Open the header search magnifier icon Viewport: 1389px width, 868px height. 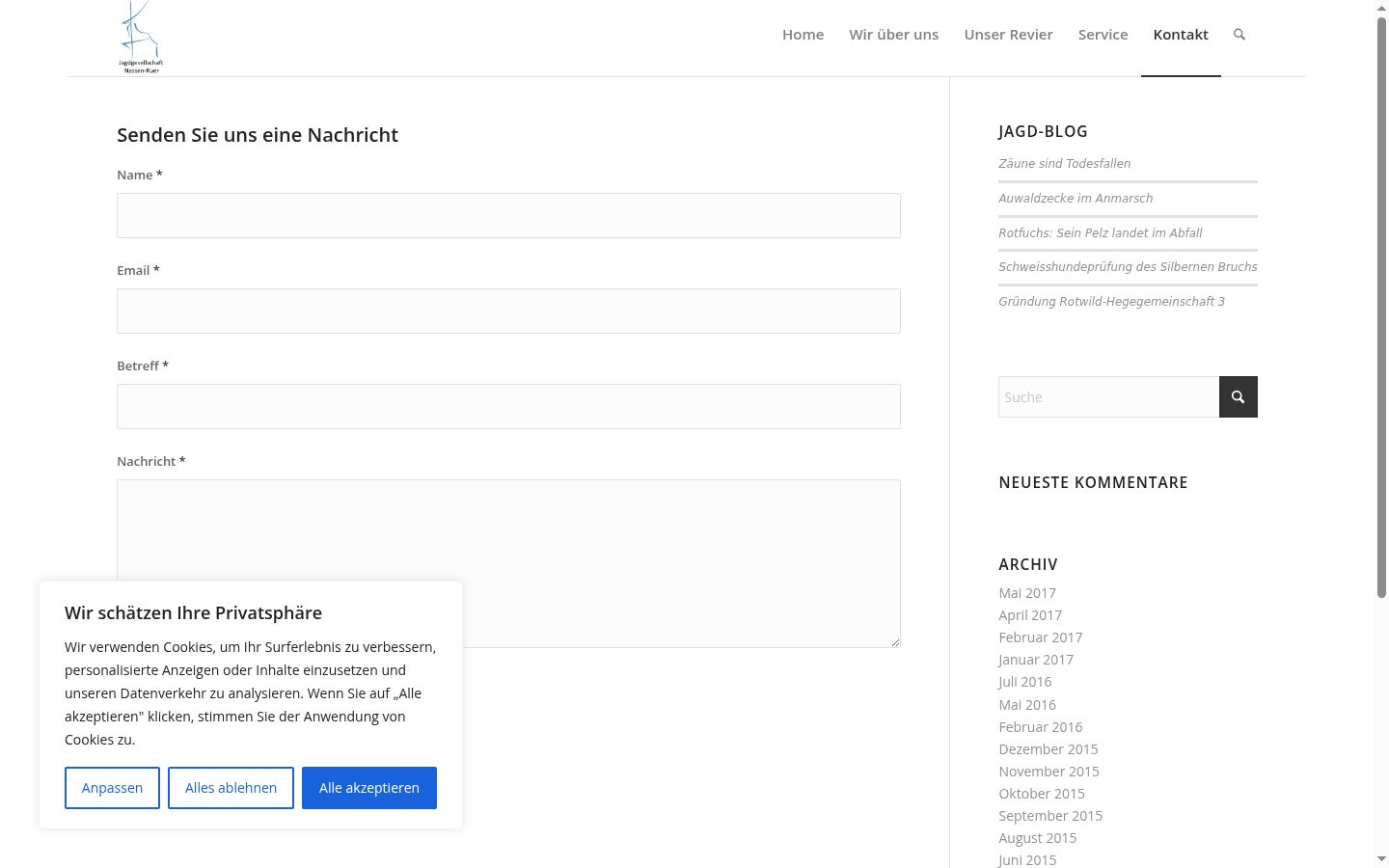[x=1239, y=35]
